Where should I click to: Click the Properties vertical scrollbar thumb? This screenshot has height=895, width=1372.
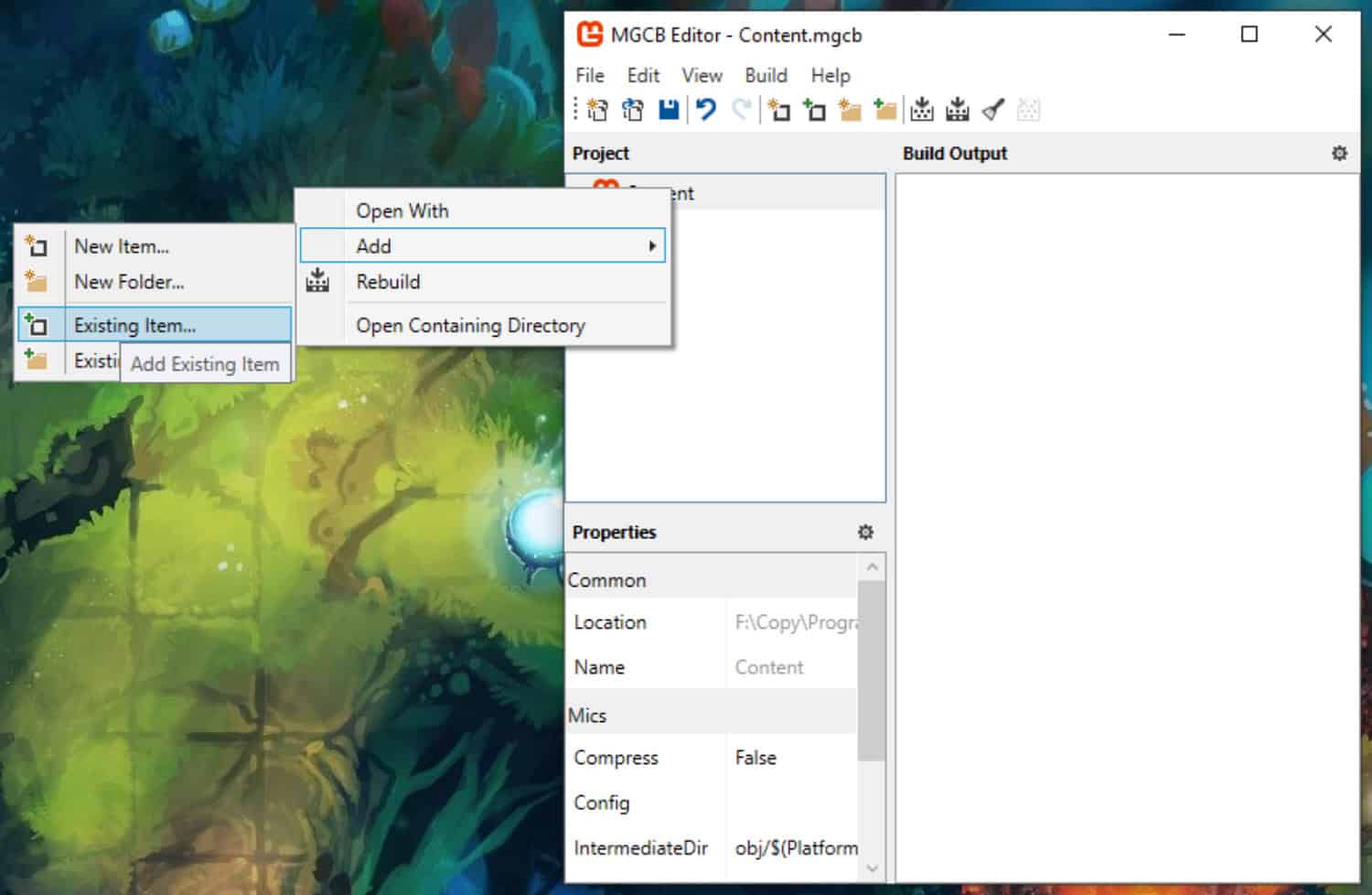click(872, 671)
